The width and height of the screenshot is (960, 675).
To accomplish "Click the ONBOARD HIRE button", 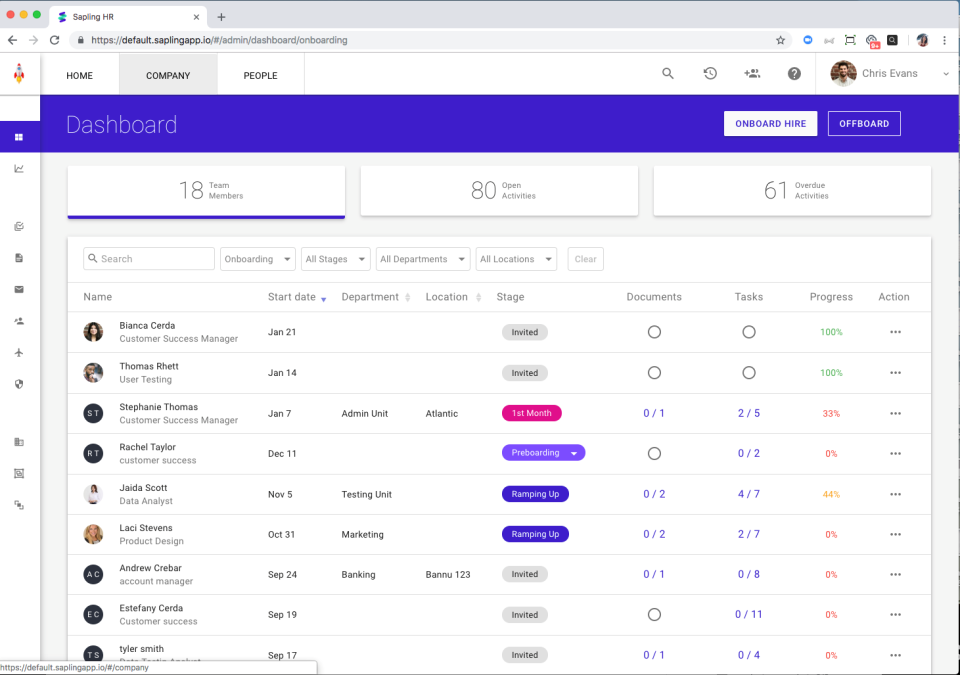I will [770, 123].
